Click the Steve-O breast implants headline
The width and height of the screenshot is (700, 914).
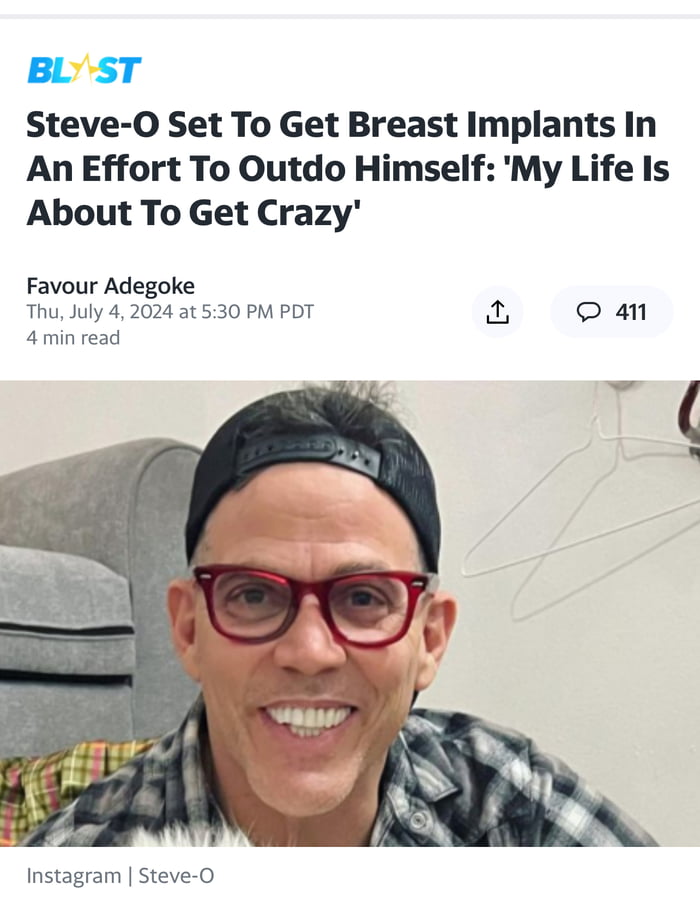(x=347, y=168)
